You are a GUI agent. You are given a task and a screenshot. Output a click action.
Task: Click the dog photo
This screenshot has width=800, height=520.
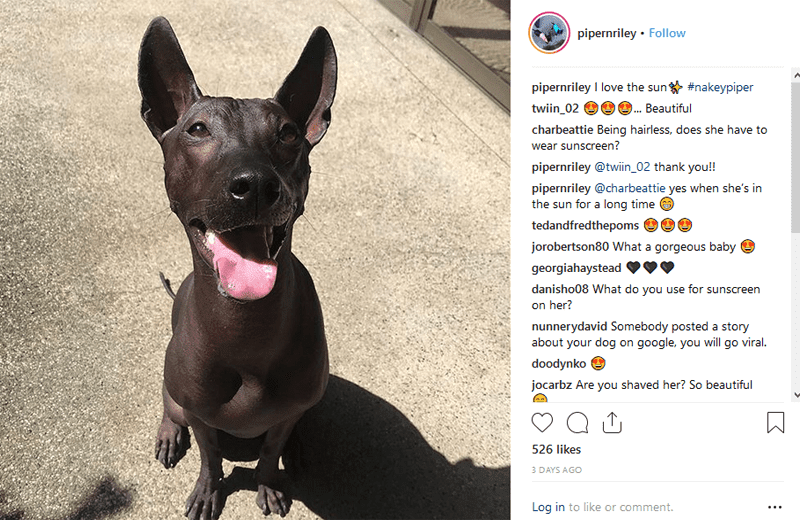(255, 260)
